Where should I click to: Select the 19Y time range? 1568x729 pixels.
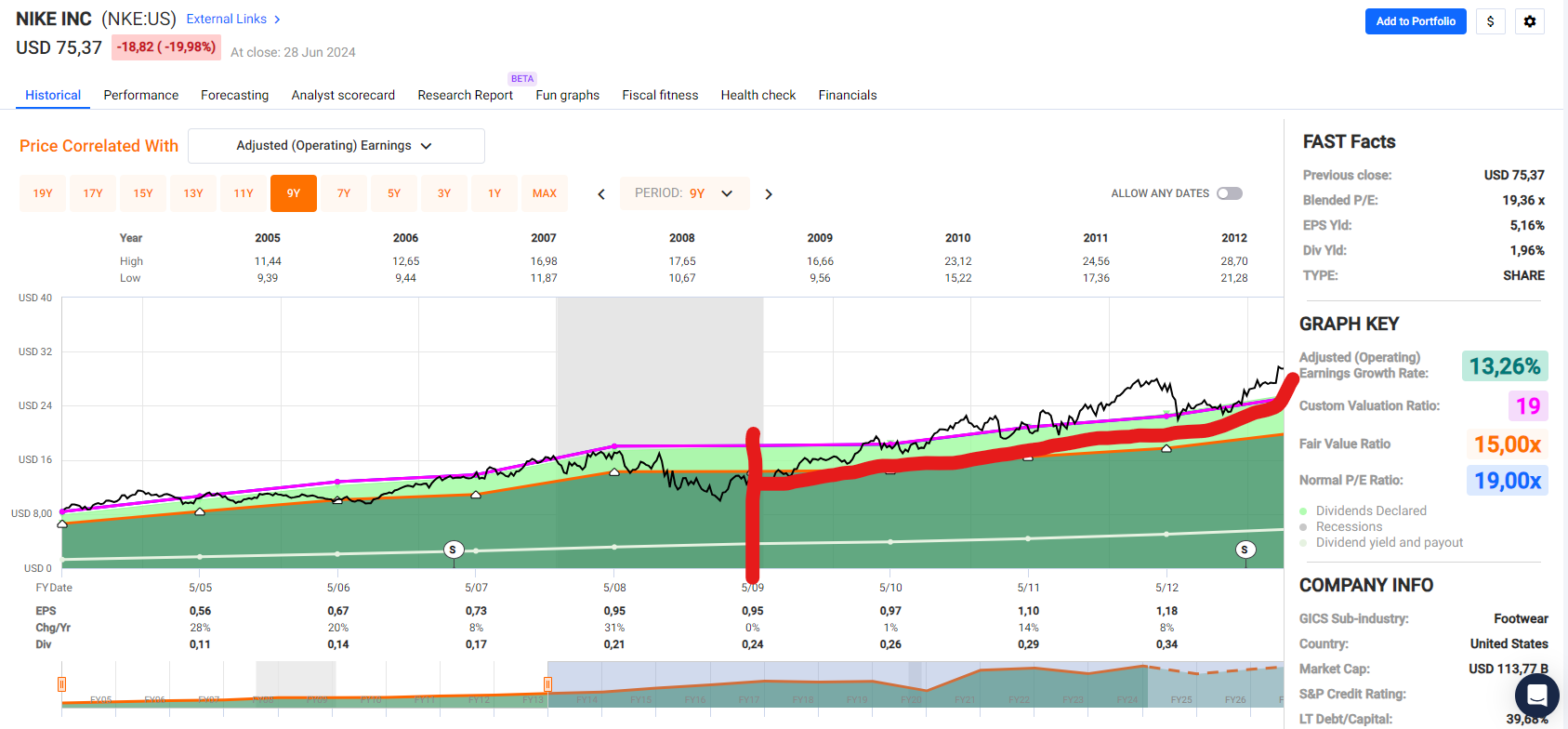pyautogui.click(x=43, y=193)
